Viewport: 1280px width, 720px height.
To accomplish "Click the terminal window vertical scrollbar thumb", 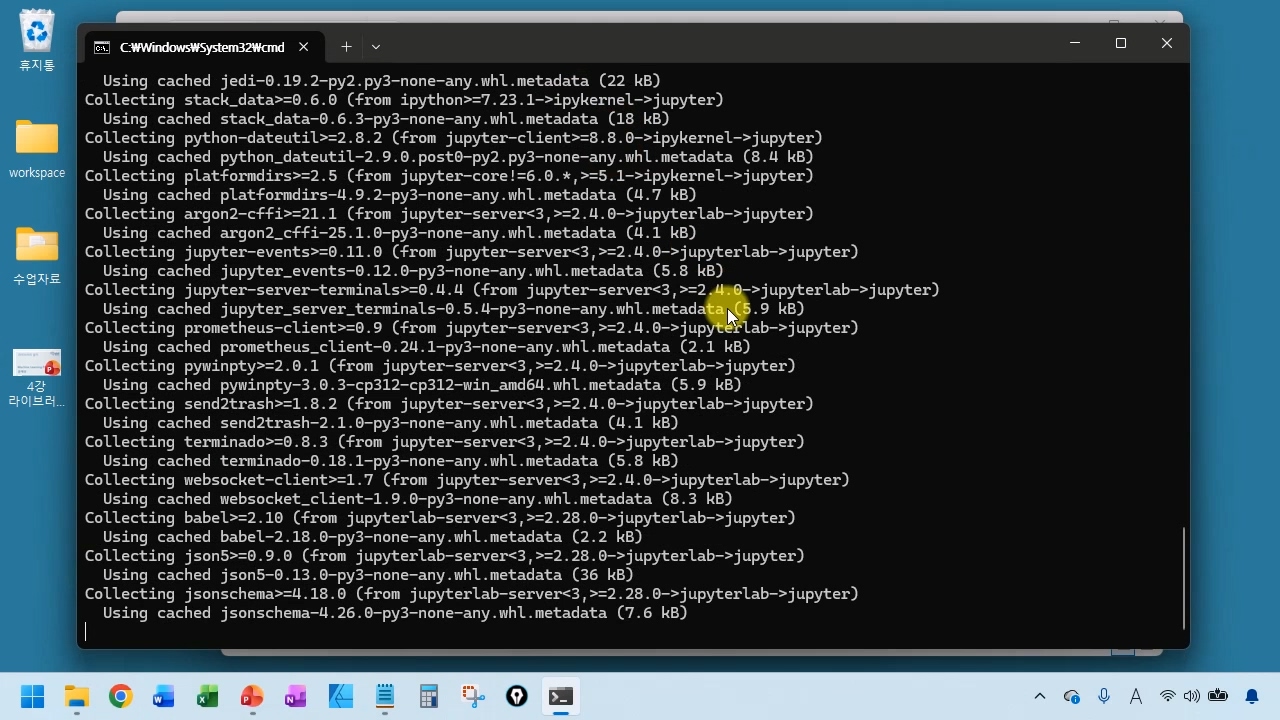I will (x=1184, y=578).
